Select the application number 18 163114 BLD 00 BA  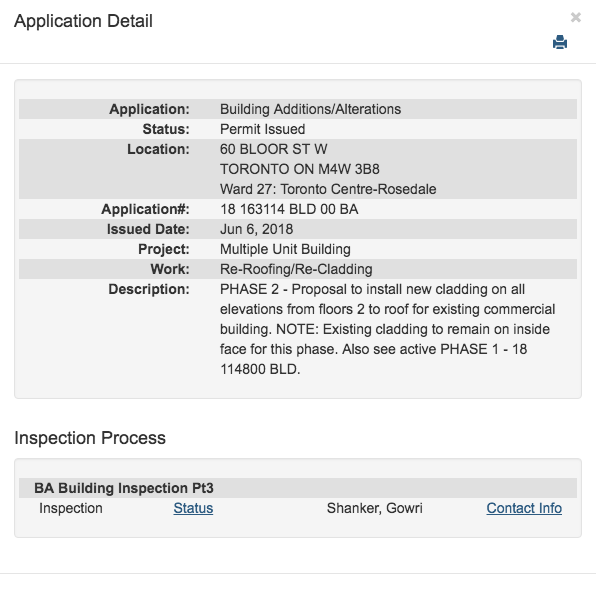click(289, 209)
